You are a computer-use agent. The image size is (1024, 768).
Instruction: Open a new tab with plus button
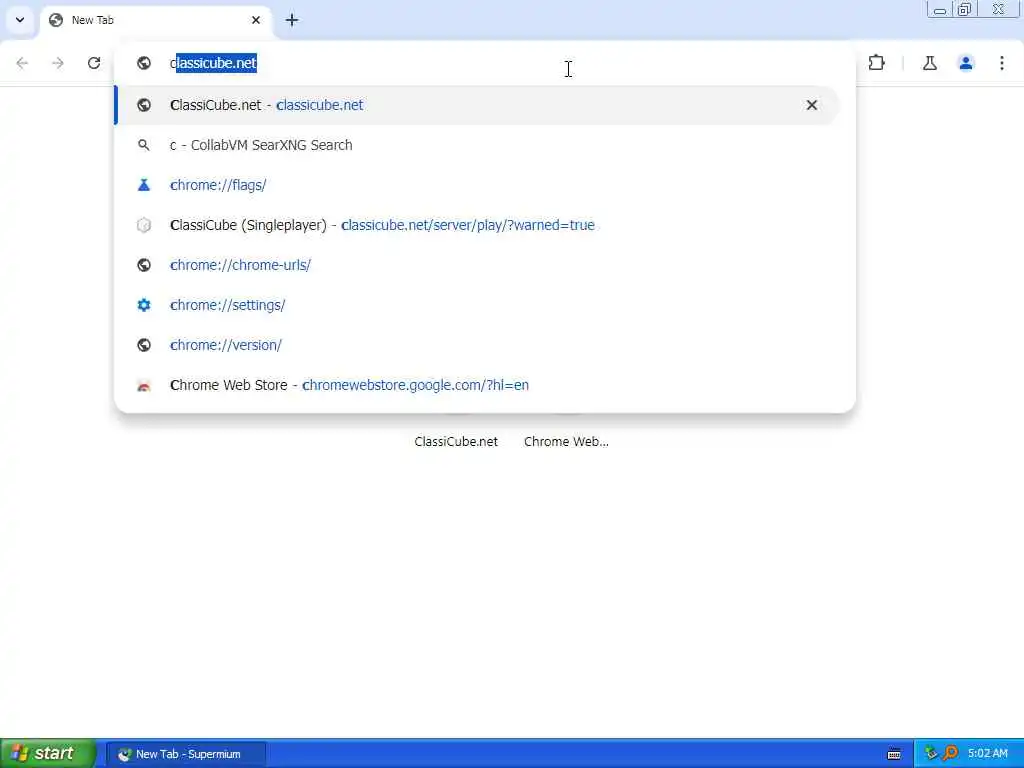tap(292, 20)
